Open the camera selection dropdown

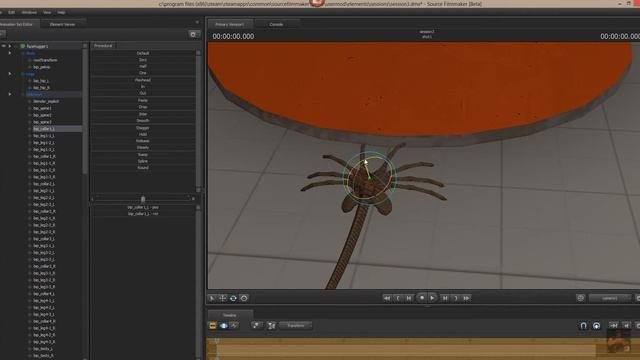[610, 298]
